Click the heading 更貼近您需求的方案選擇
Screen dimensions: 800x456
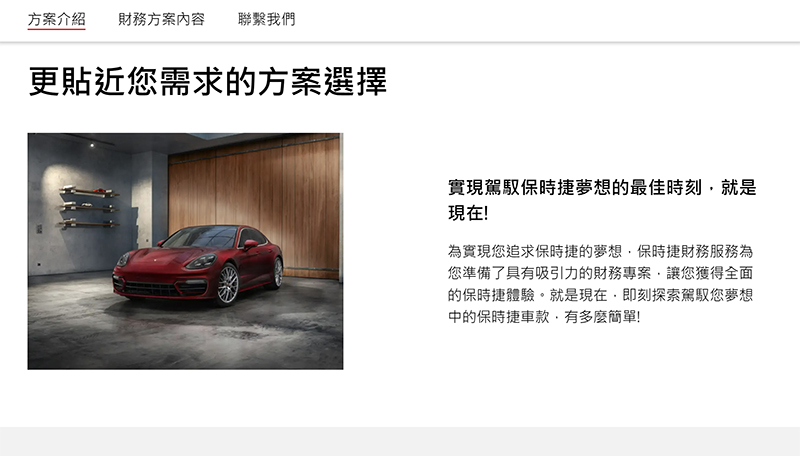pyautogui.click(x=208, y=82)
